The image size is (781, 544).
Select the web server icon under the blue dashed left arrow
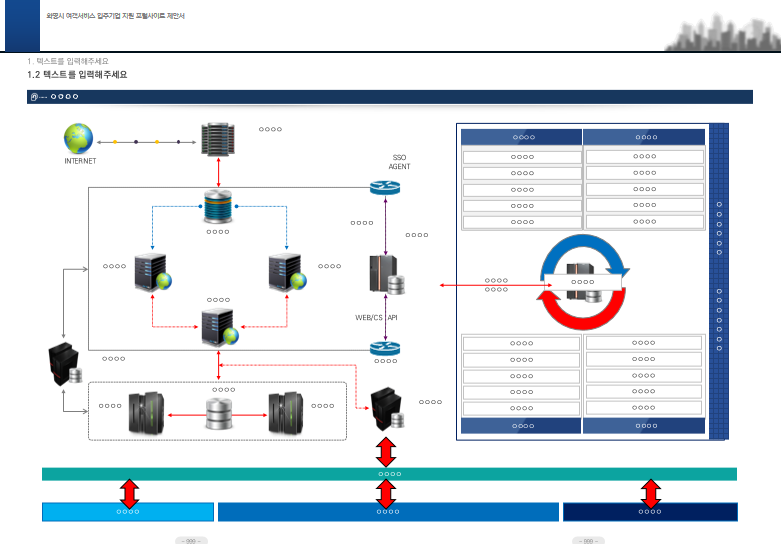pyautogui.click(x=153, y=272)
